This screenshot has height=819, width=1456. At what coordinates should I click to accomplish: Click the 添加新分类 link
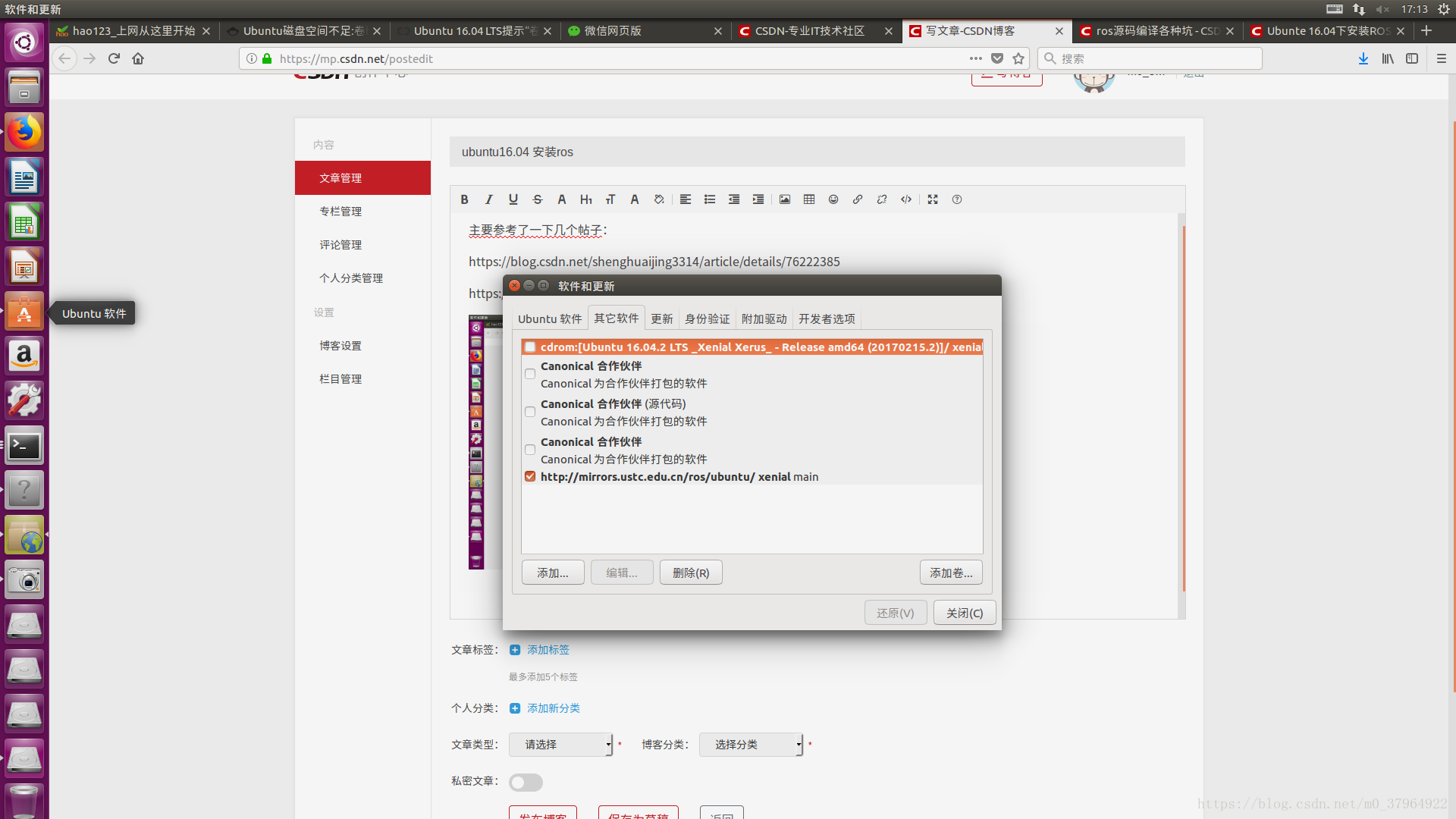point(553,708)
